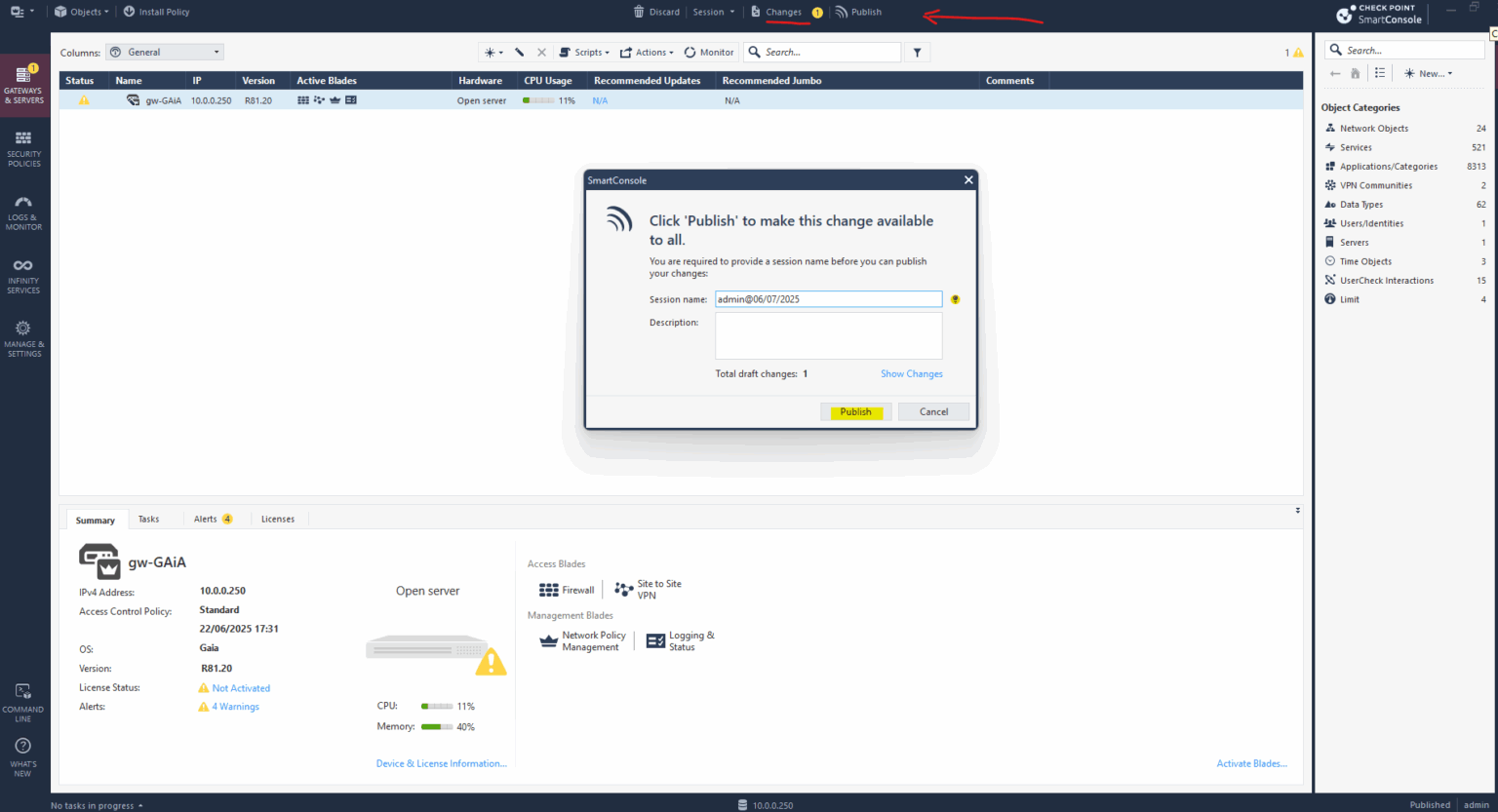The width and height of the screenshot is (1498, 812).
Task: Click the Site to Site VPN blade
Action: click(x=650, y=589)
